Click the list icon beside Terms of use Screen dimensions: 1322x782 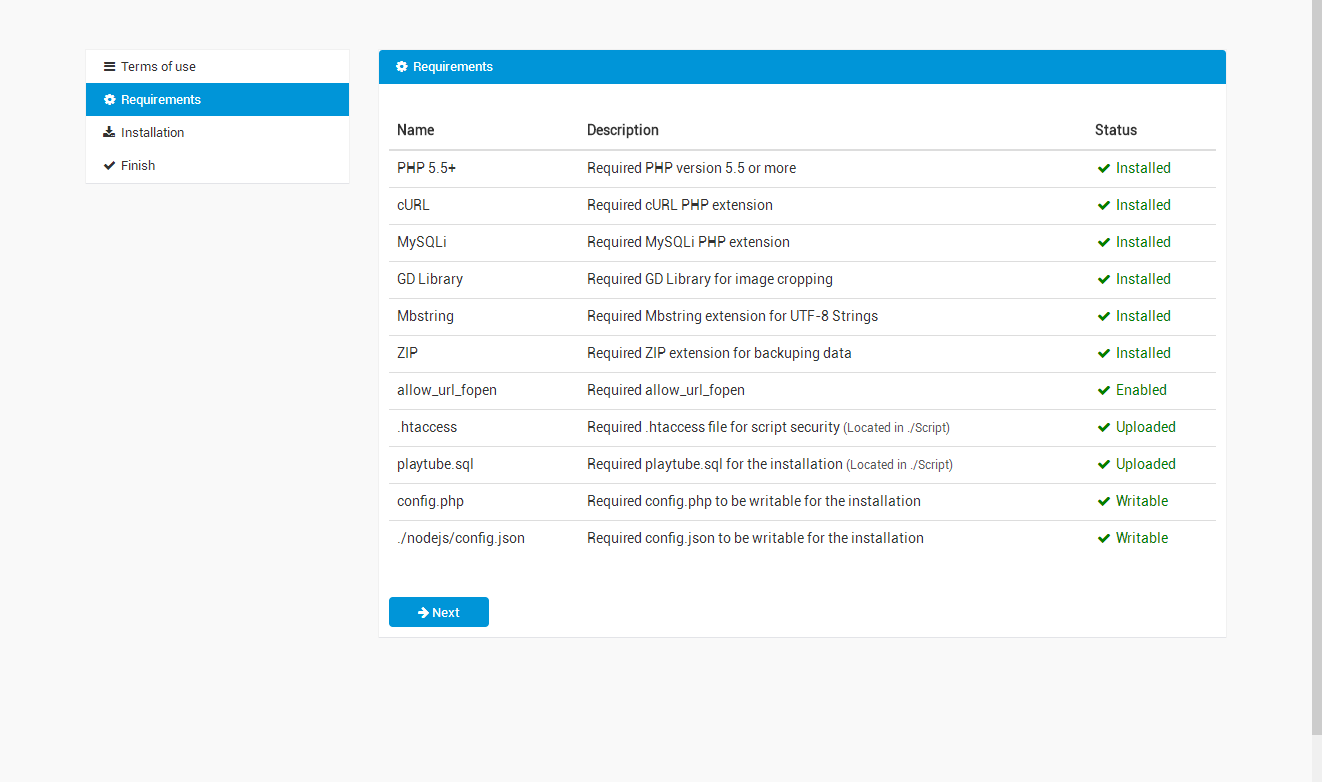click(110, 67)
